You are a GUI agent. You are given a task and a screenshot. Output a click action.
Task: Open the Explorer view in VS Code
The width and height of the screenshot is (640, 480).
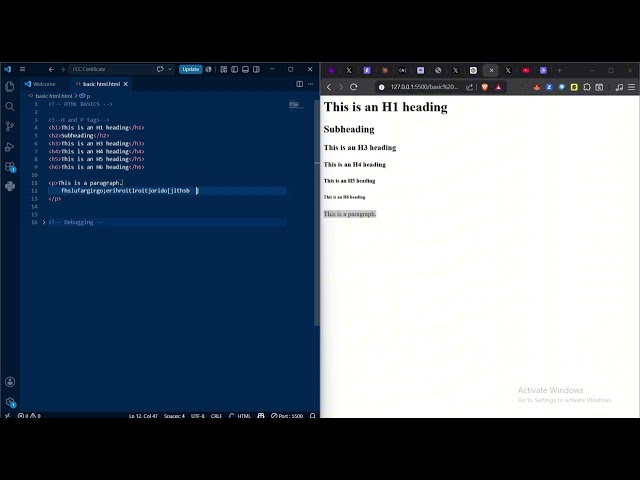10,87
